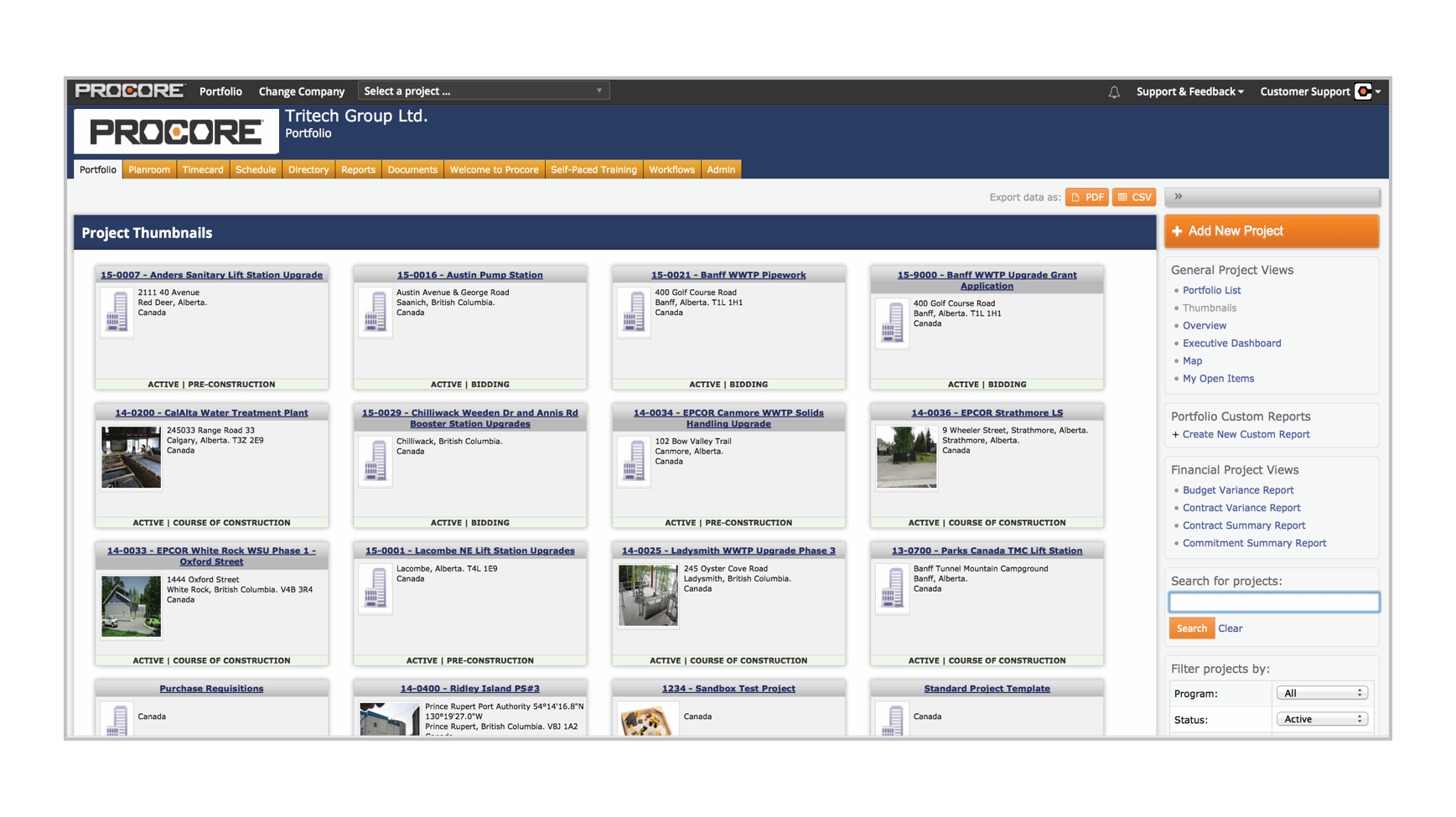This screenshot has width=1456, height=817.
Task: Click building icon of Standard Project Template
Action: pos(893,721)
